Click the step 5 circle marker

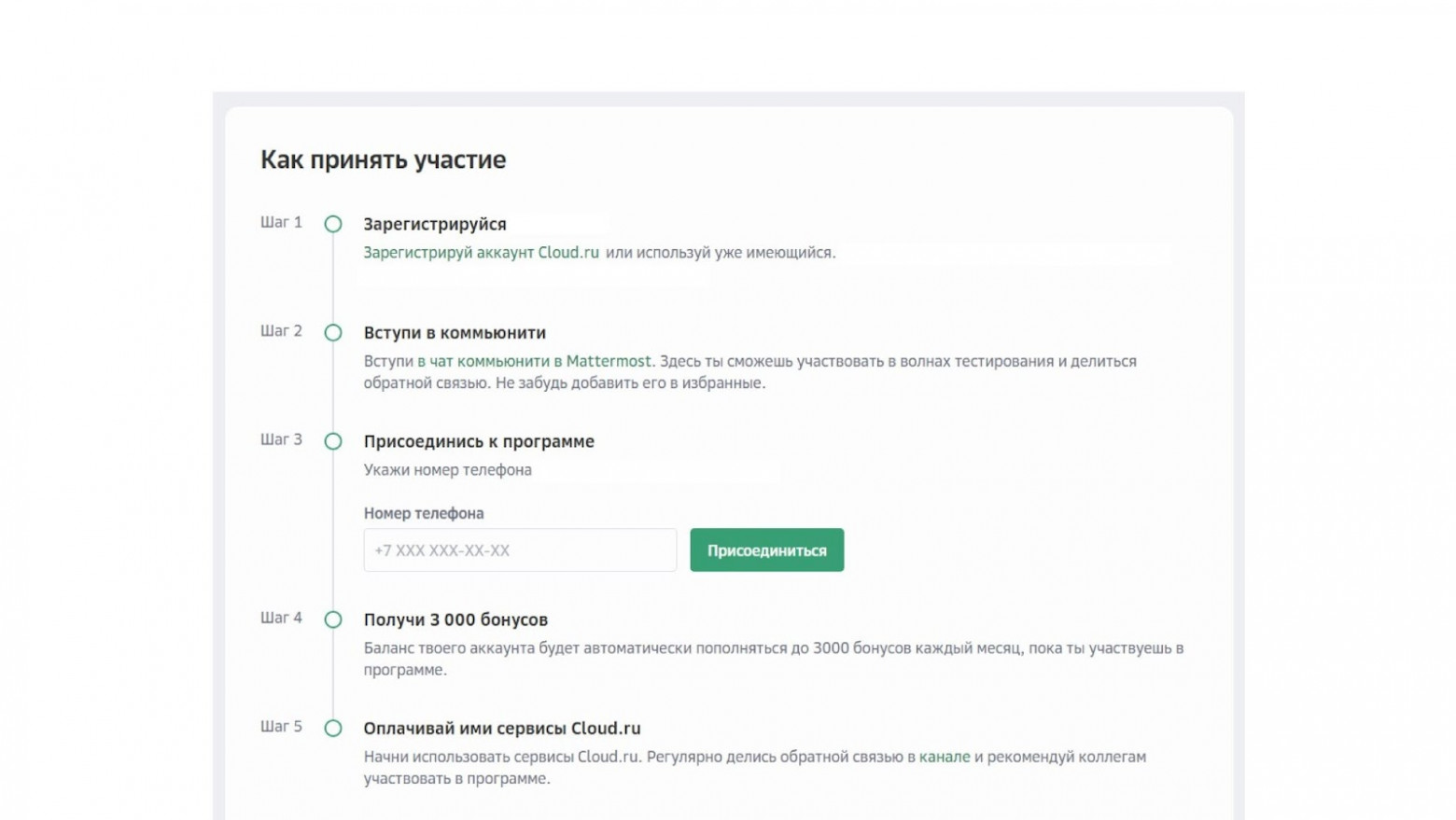333,729
